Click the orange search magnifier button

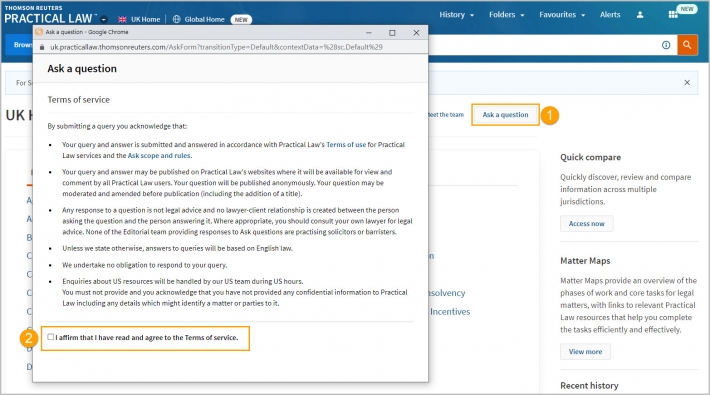point(687,45)
